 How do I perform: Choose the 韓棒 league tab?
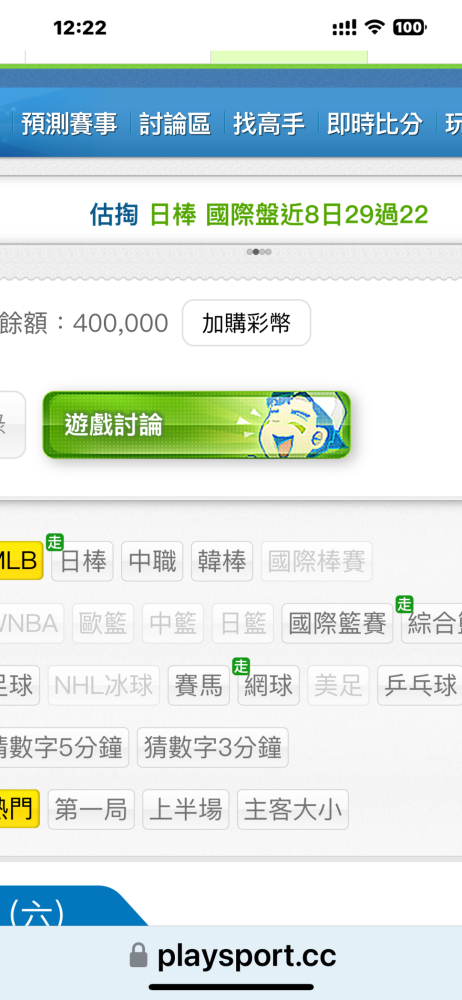tap(222, 561)
